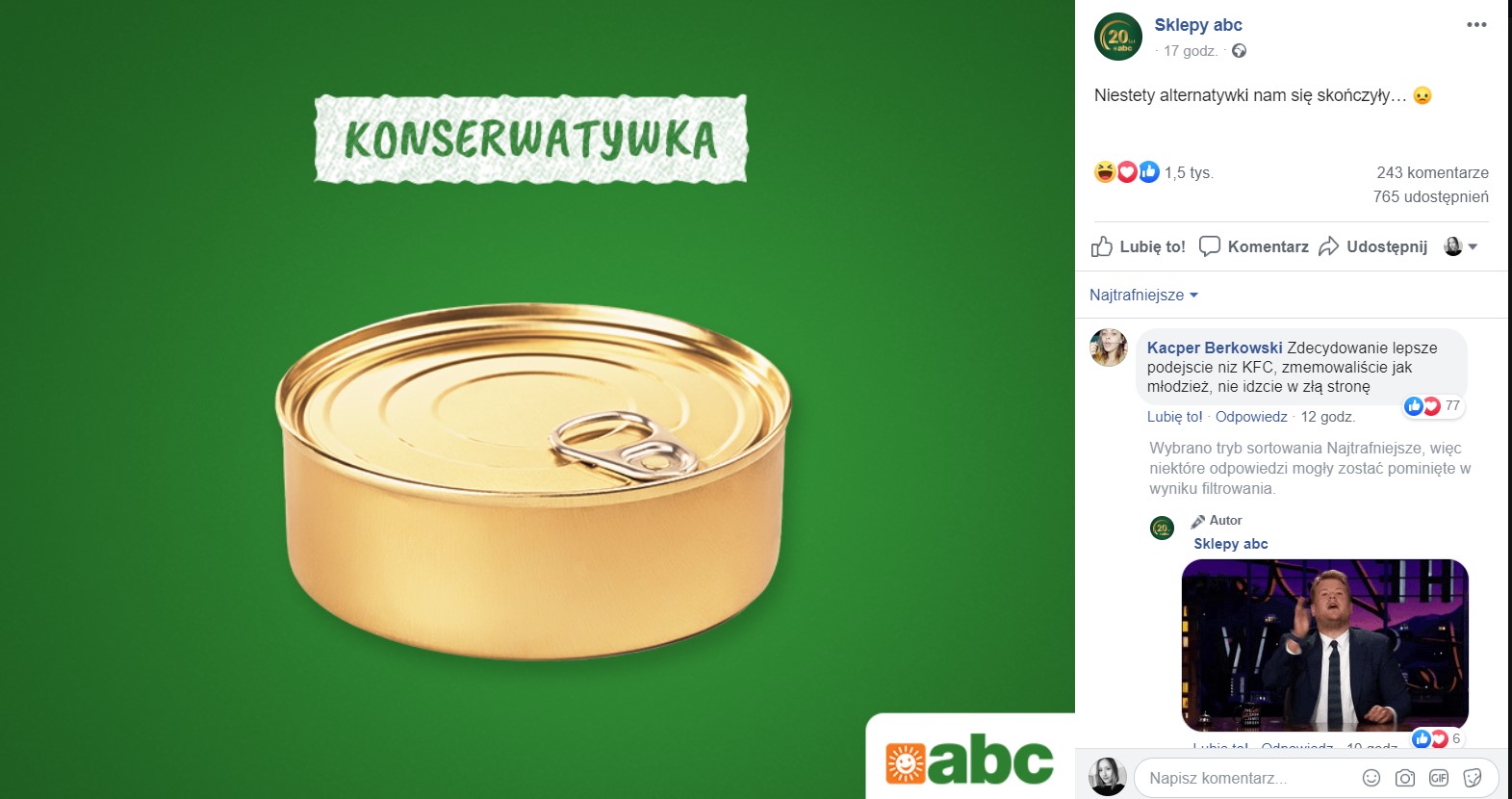Click the camera icon to attach photo
1512x799 pixels.
(1405, 778)
